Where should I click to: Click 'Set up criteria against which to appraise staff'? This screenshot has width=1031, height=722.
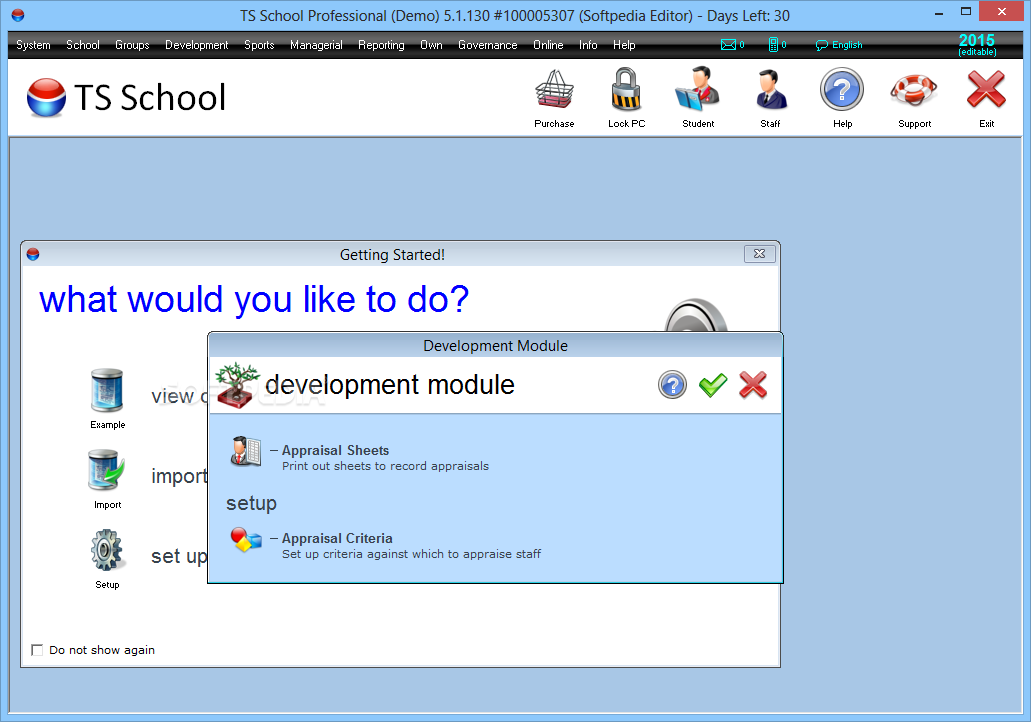coord(412,554)
